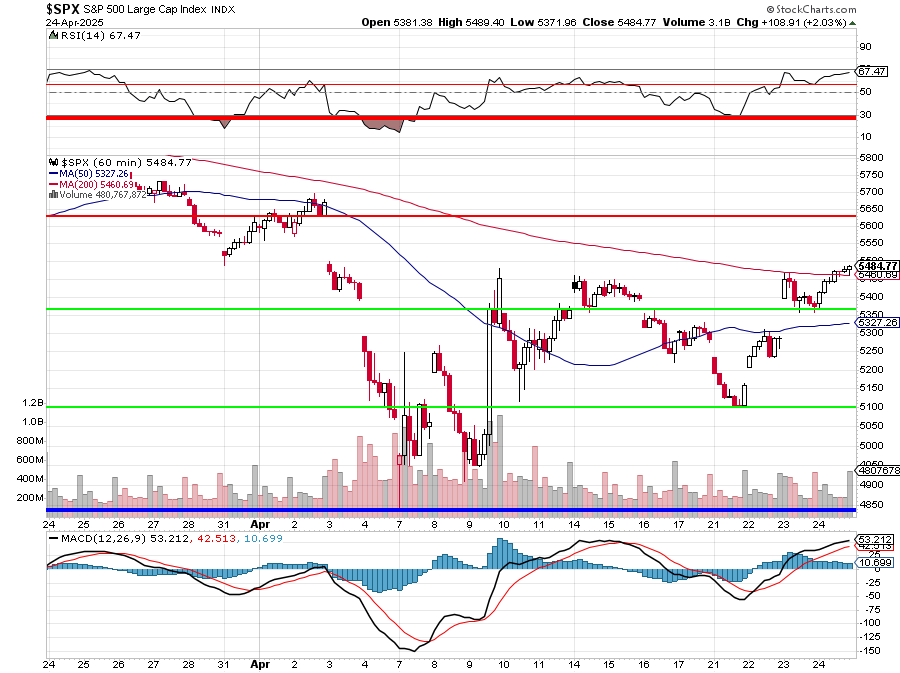Viewport: 900px width, 673px height.
Task: Select the $SPX ticker symbol title
Action: pos(64,8)
